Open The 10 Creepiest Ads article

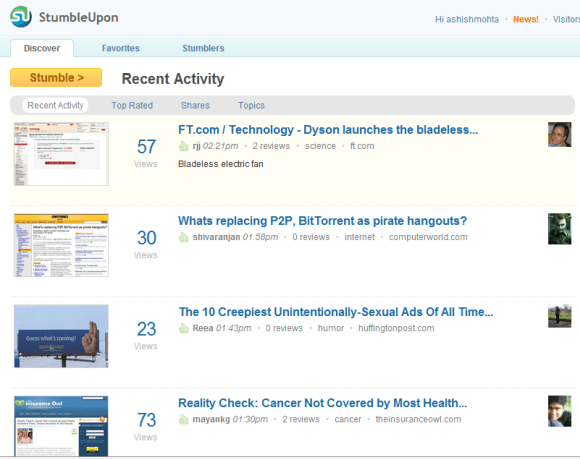click(x=336, y=312)
